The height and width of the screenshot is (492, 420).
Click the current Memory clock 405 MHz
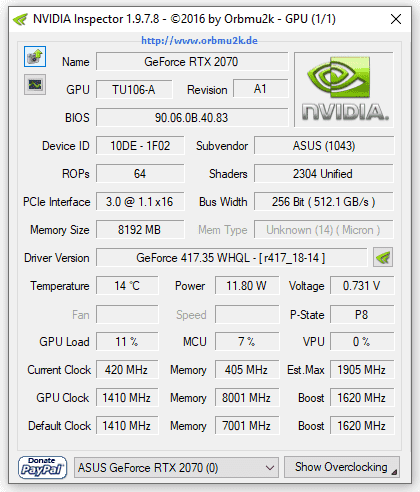[247, 370]
